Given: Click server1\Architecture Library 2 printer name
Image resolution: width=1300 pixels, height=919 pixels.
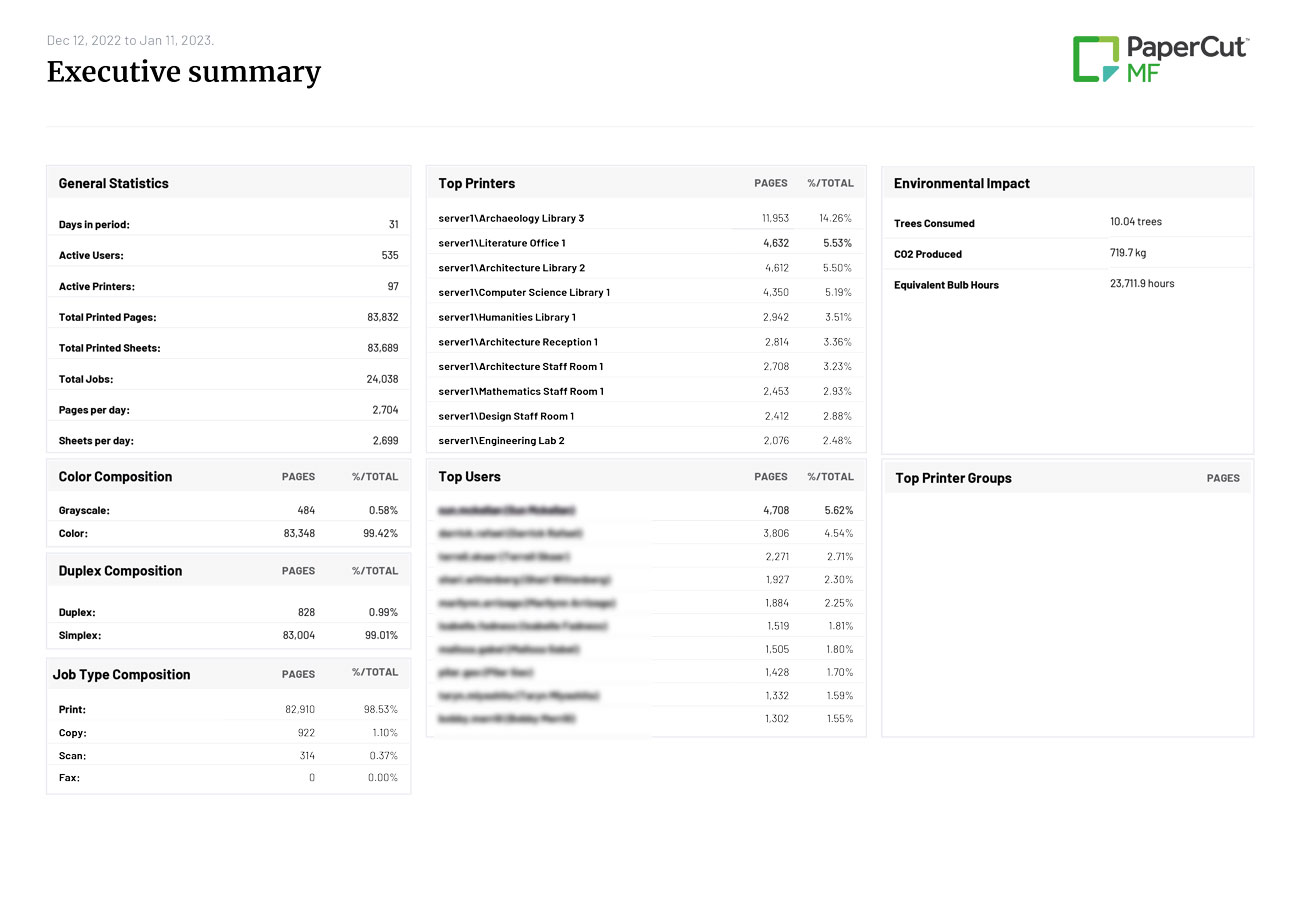Looking at the screenshot, I should point(512,268).
